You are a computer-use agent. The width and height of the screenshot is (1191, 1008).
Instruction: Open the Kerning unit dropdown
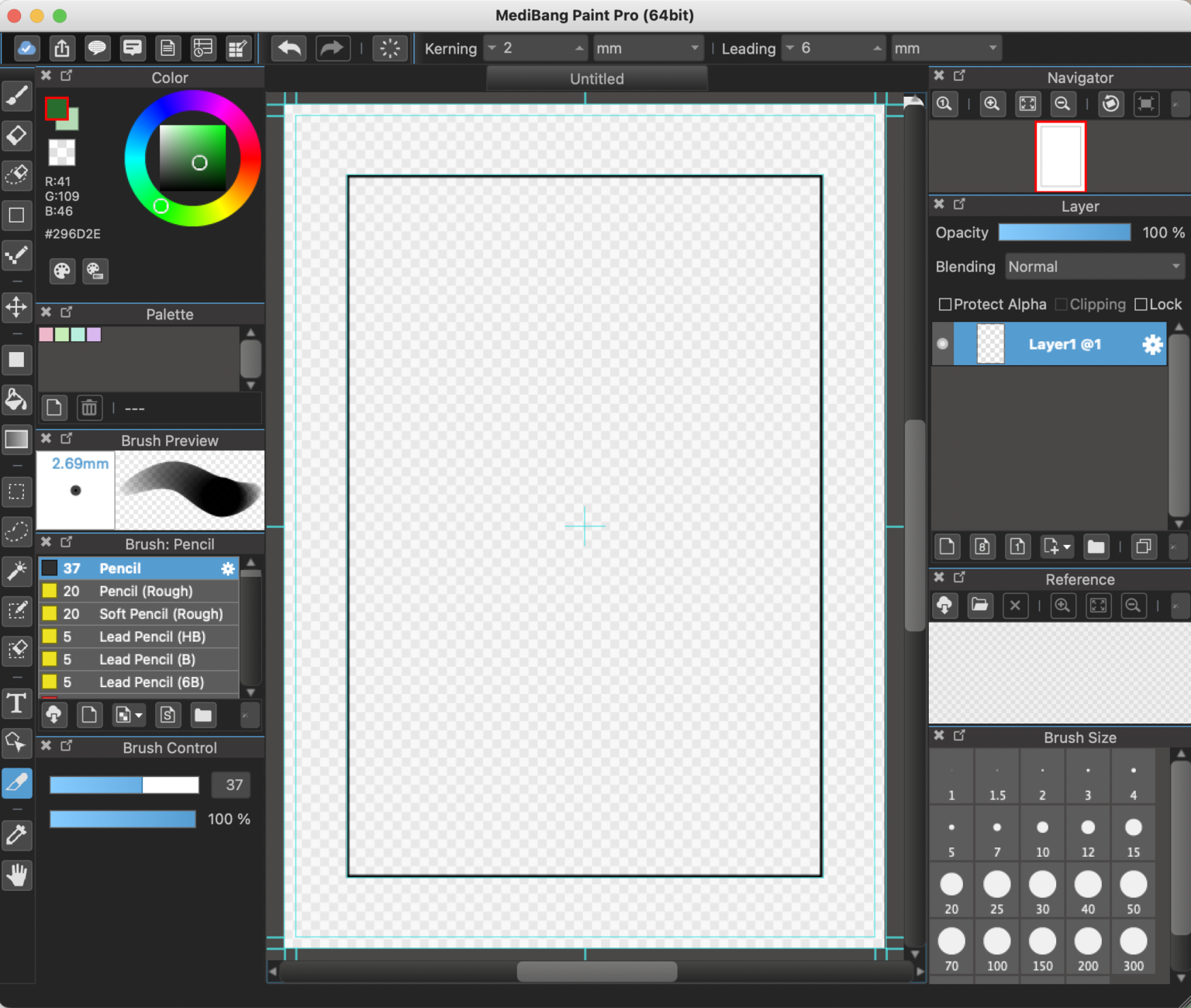tap(648, 47)
